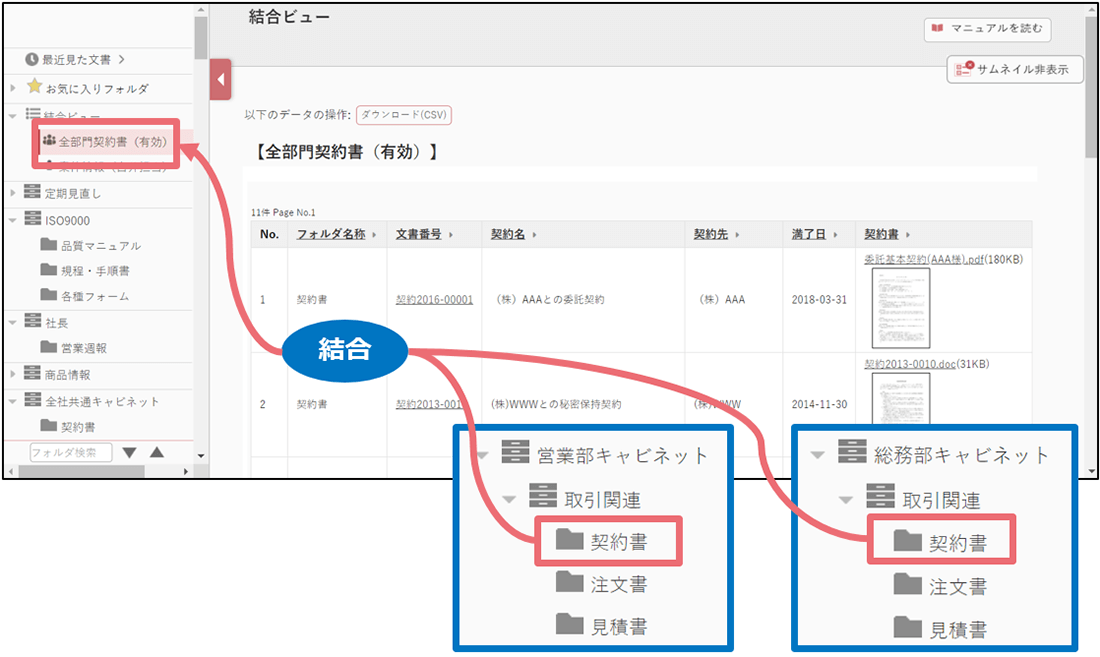Click the 営業部キャビネット cabinet icon
This screenshot has height=657, width=1100.
click(x=515, y=452)
